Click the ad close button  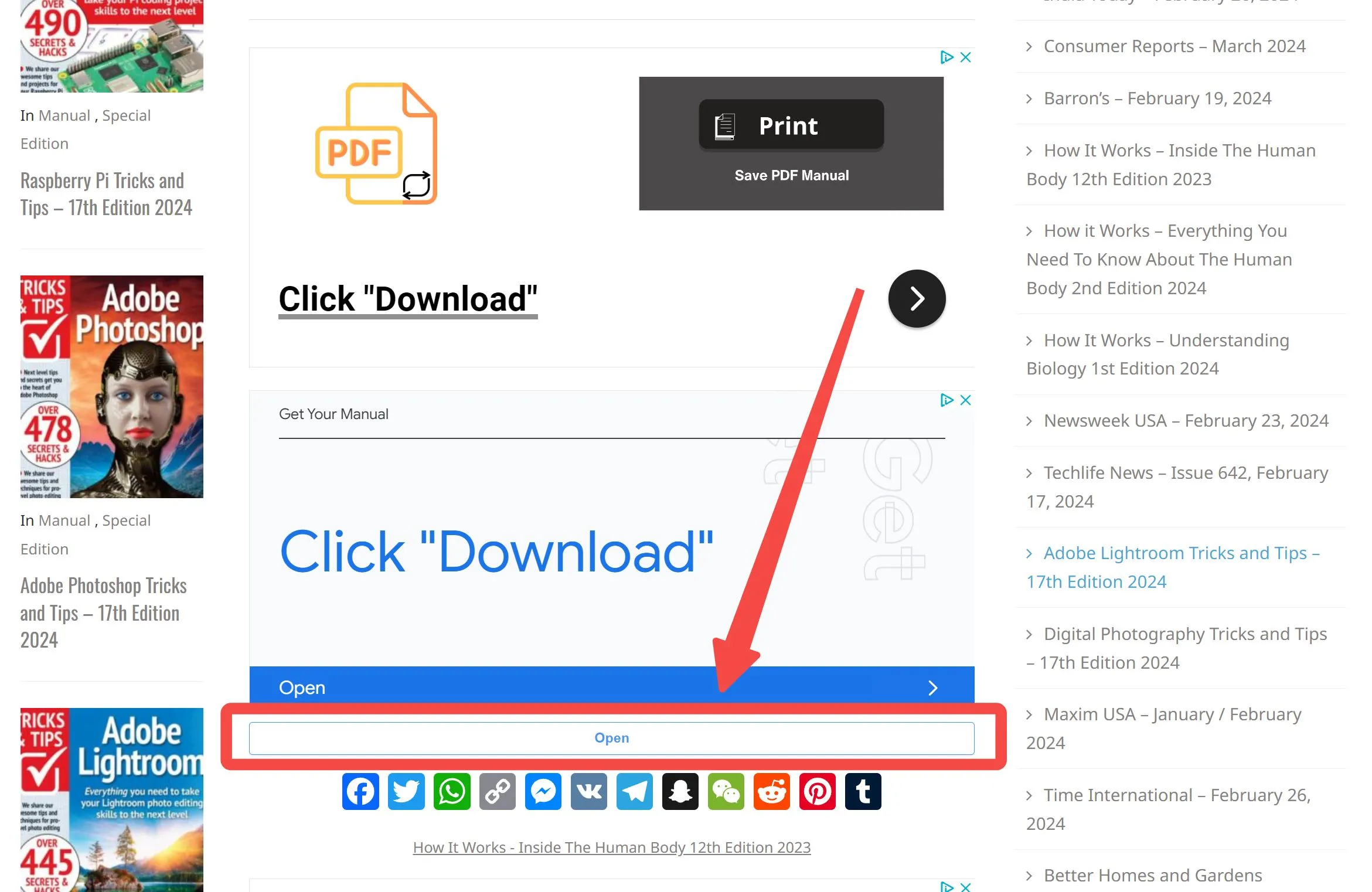964,57
